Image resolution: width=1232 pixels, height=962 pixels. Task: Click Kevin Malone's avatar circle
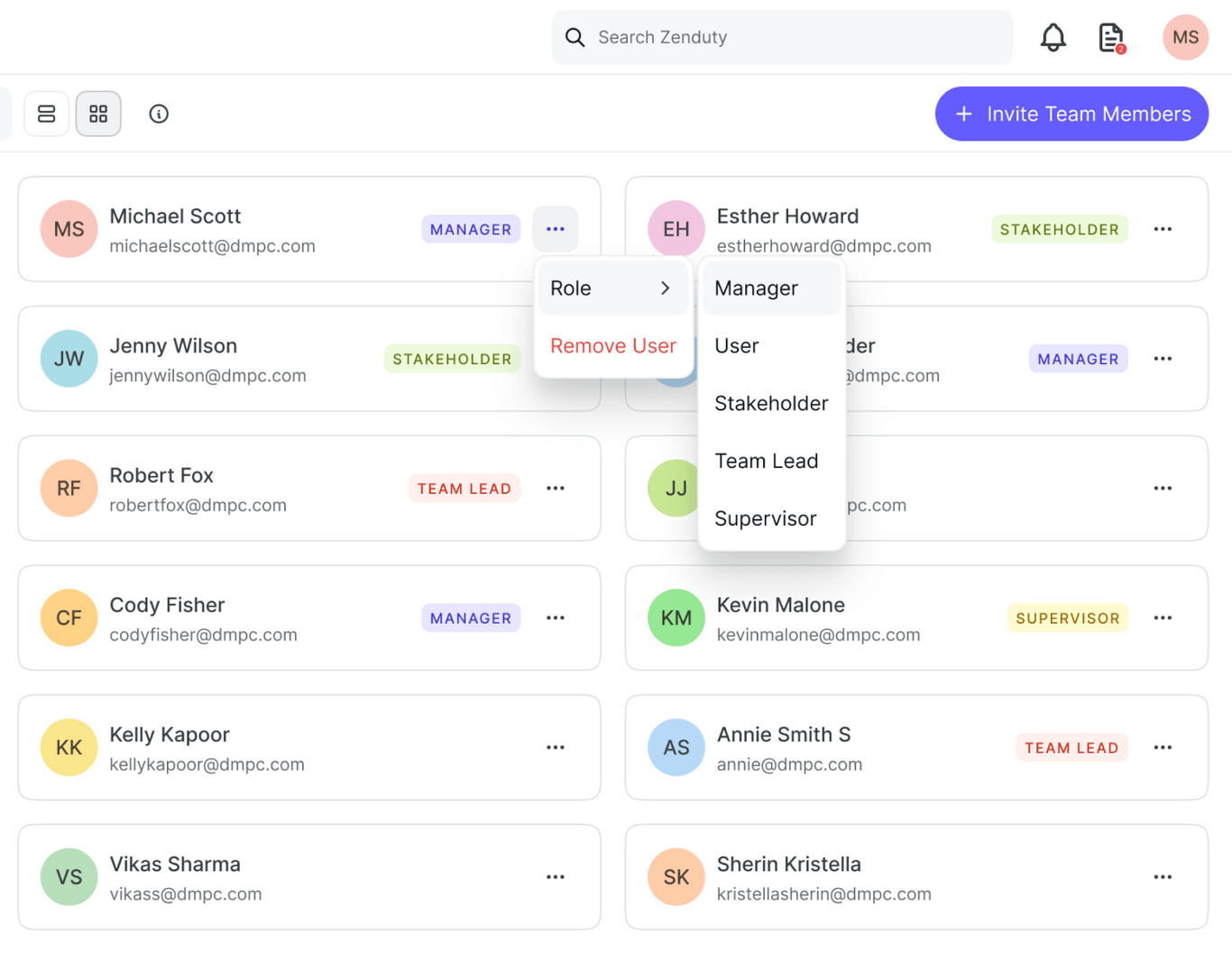[676, 618]
